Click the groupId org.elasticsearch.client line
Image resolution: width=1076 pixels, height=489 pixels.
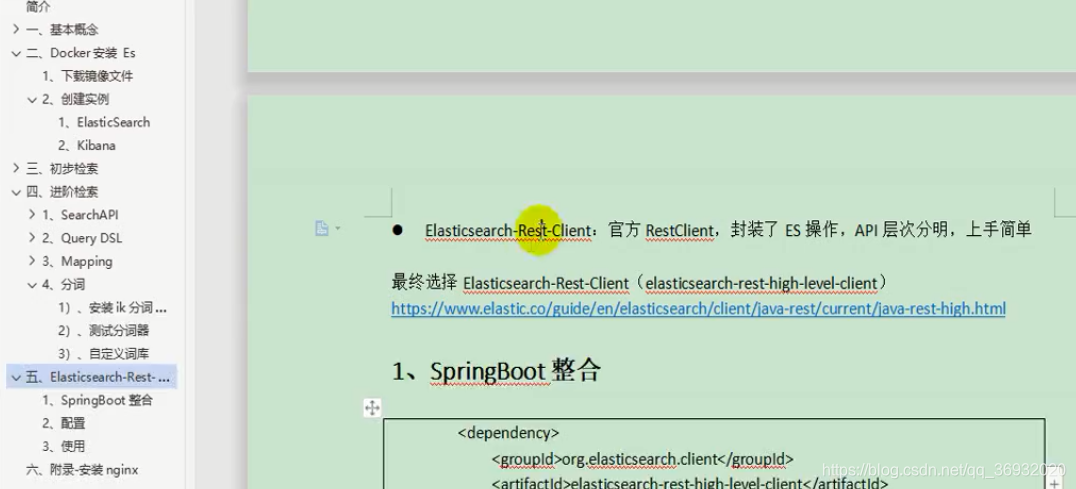[642, 459]
